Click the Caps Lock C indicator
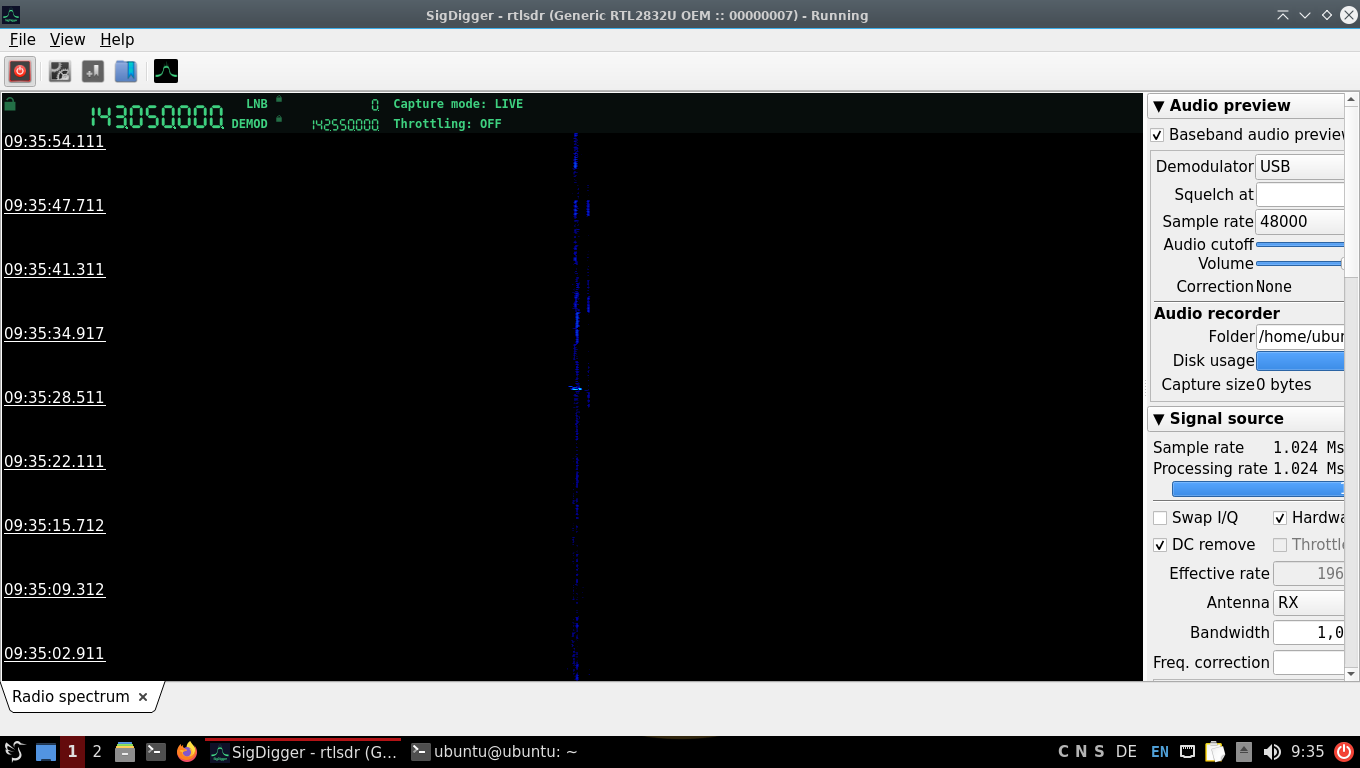Viewport: 1360px width, 768px height. tap(1064, 752)
